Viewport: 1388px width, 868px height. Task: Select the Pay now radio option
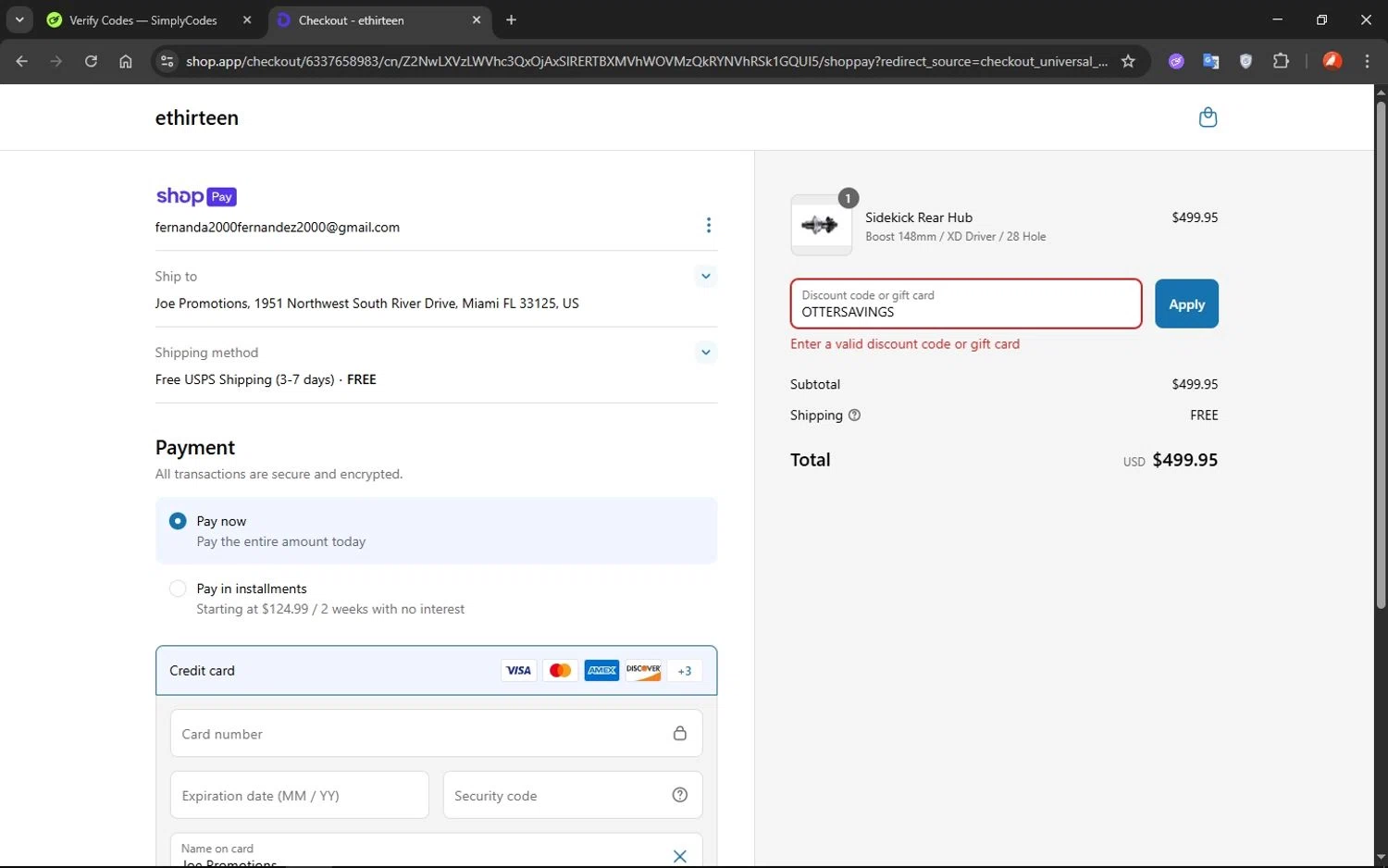click(x=178, y=522)
